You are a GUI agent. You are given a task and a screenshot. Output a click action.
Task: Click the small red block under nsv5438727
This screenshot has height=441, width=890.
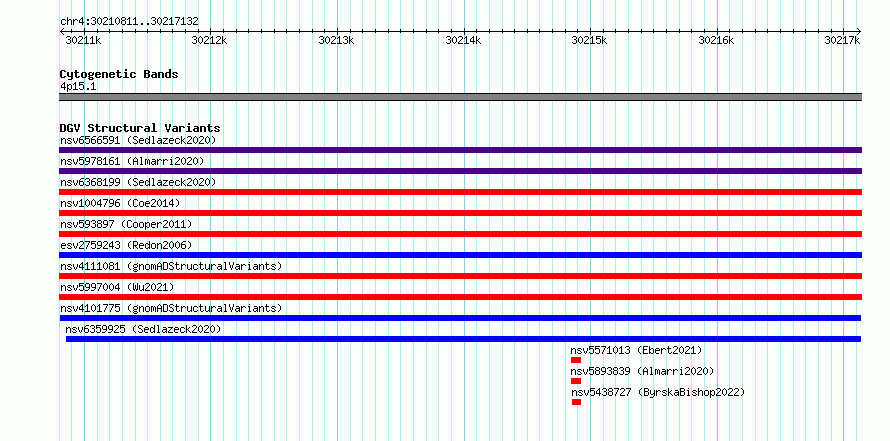(x=577, y=402)
